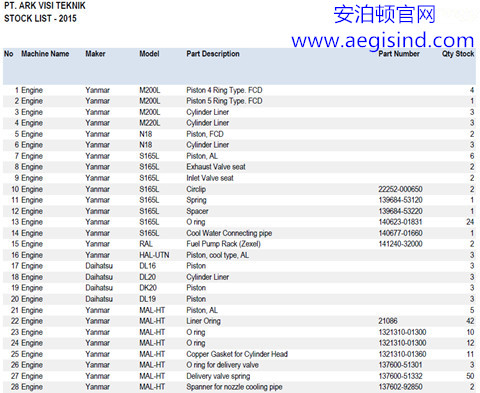Screen dimensions: 480x393
Task: Click part number 137600-51332
Action: (x=400, y=376)
